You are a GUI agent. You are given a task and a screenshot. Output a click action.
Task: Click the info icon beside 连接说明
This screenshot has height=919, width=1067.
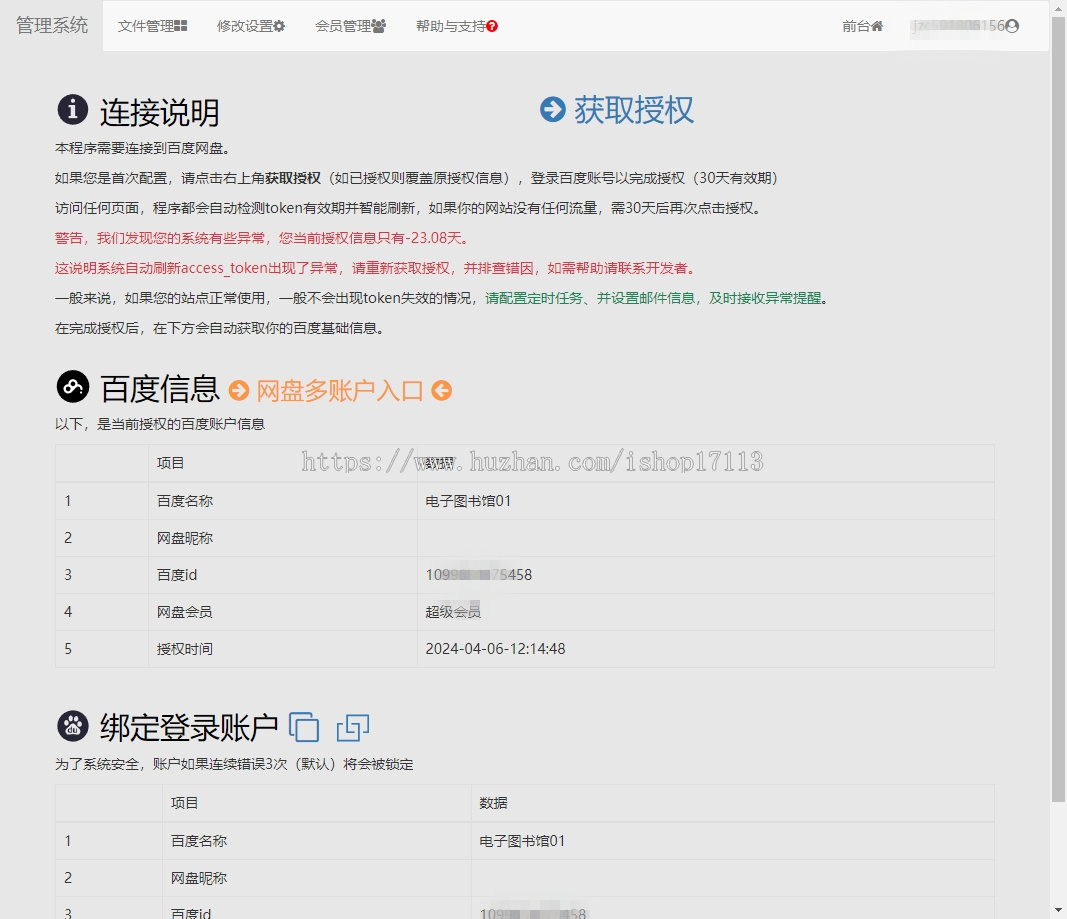72,110
